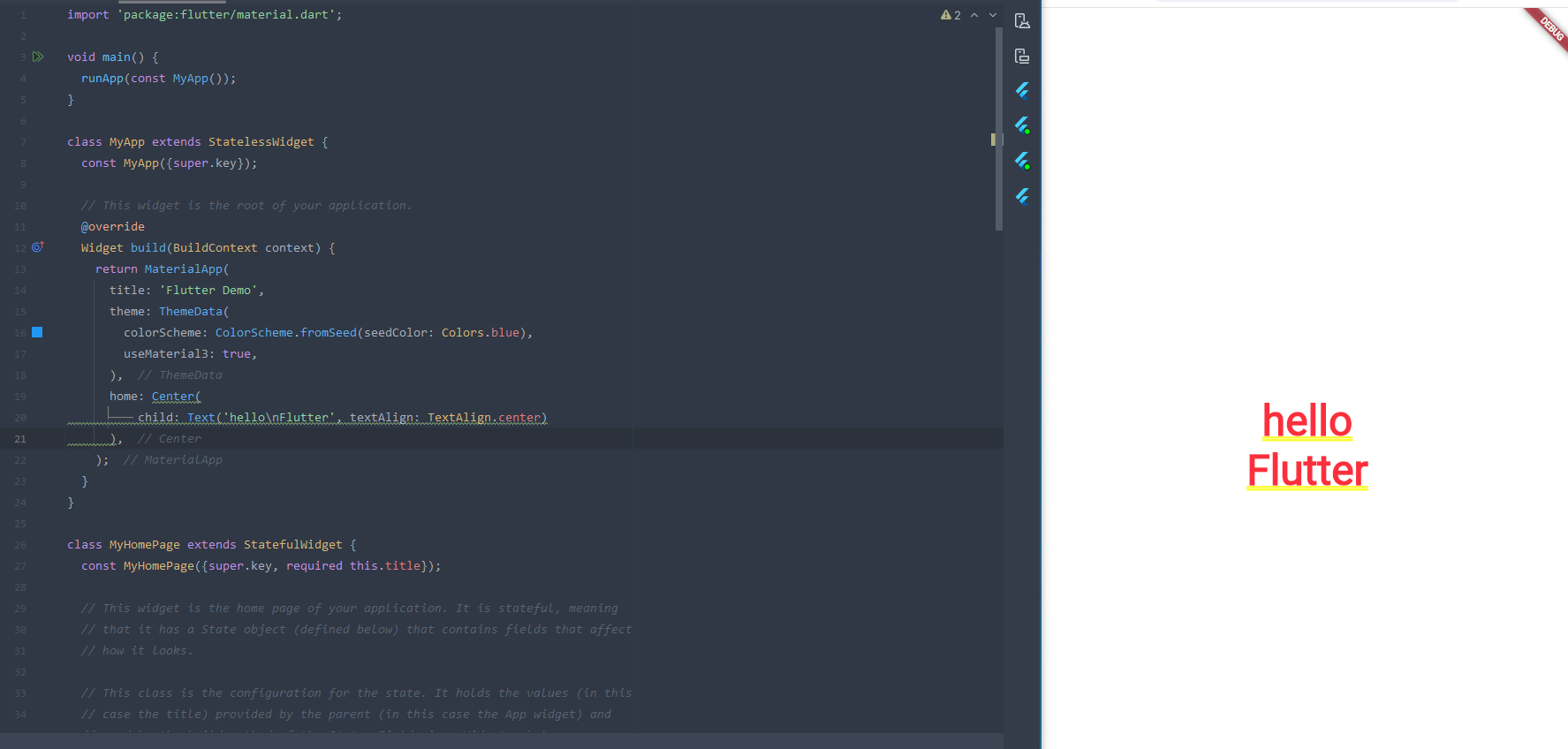Click the 'Flutter' text in app preview
Screen dimensions: 1568x749
pyautogui.click(x=1307, y=471)
